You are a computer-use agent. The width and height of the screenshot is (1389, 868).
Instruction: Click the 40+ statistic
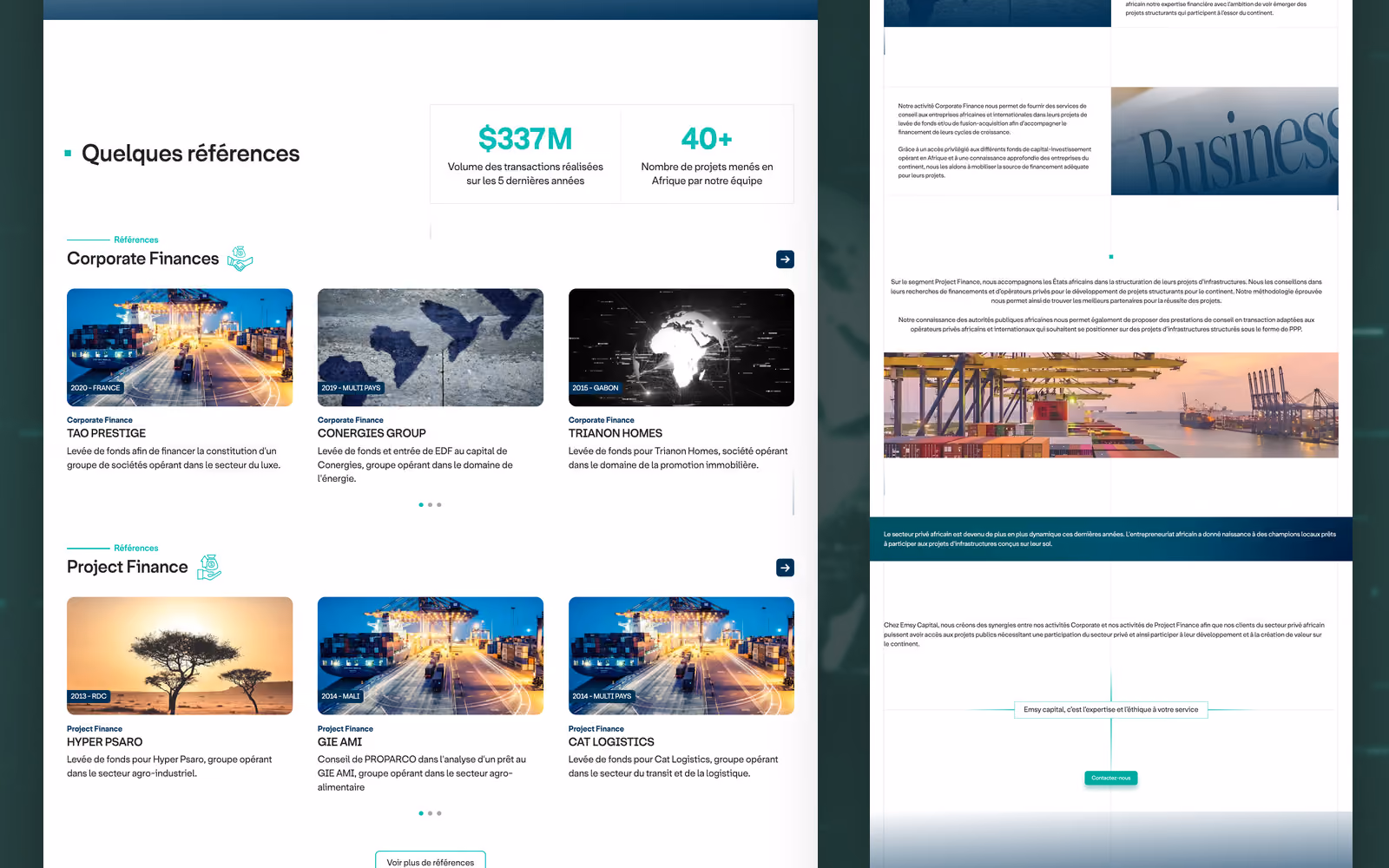(x=707, y=139)
